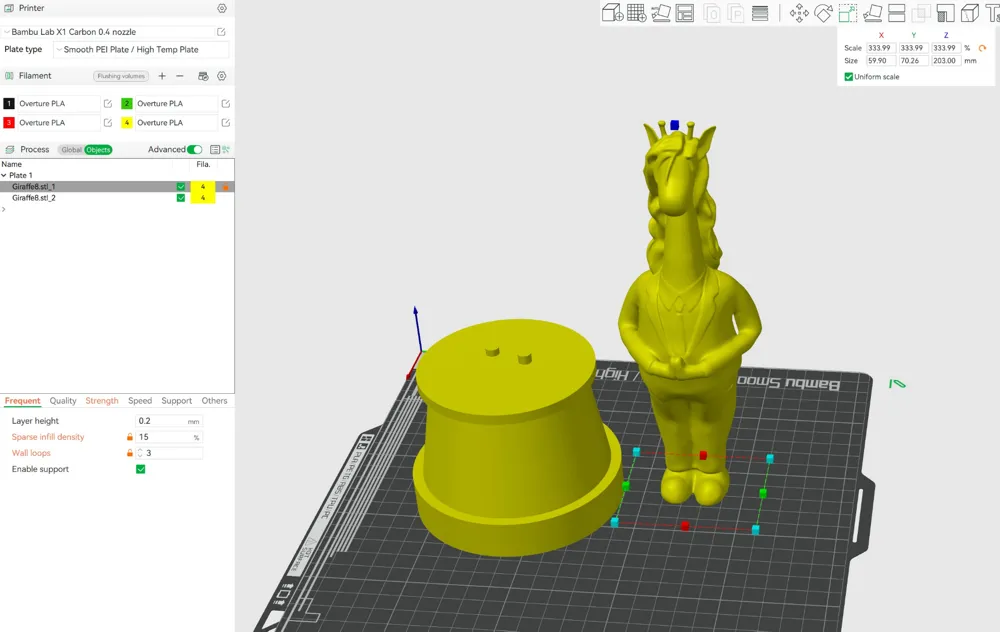Viewport: 1000px width, 632px height.
Task: Click the Add model icon
Action: [x=613, y=12]
